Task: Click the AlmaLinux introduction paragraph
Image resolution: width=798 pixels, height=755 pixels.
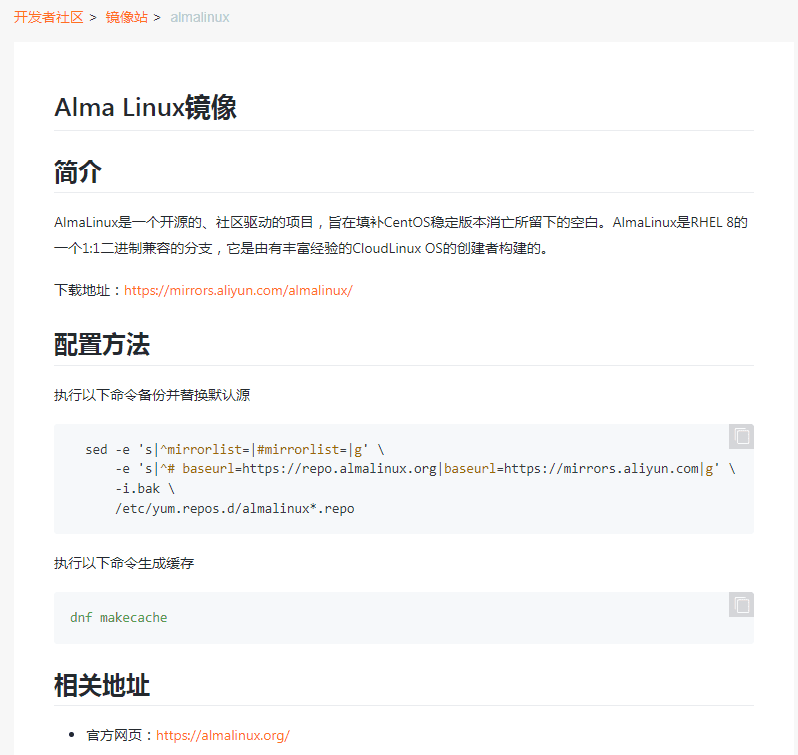Action: pos(401,235)
